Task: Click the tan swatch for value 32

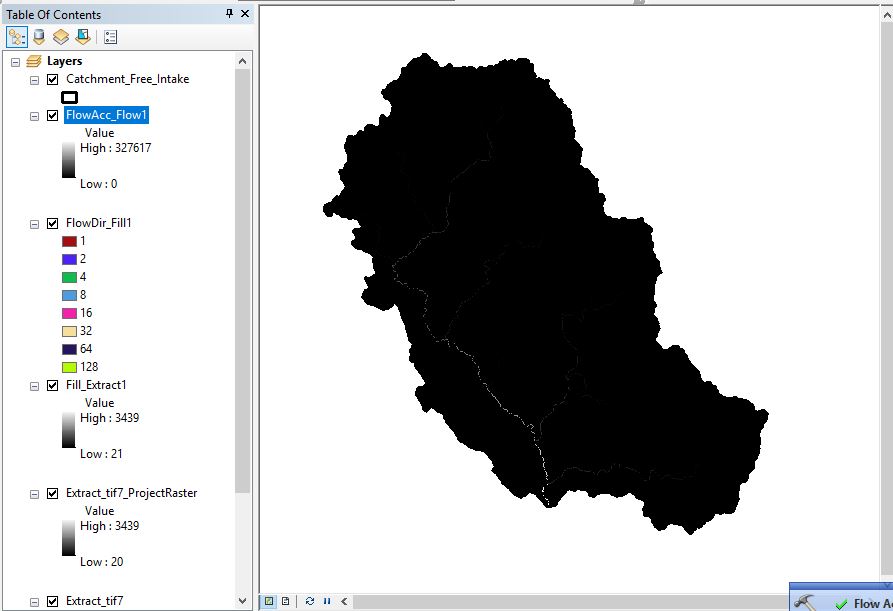Action: pyautogui.click(x=69, y=331)
